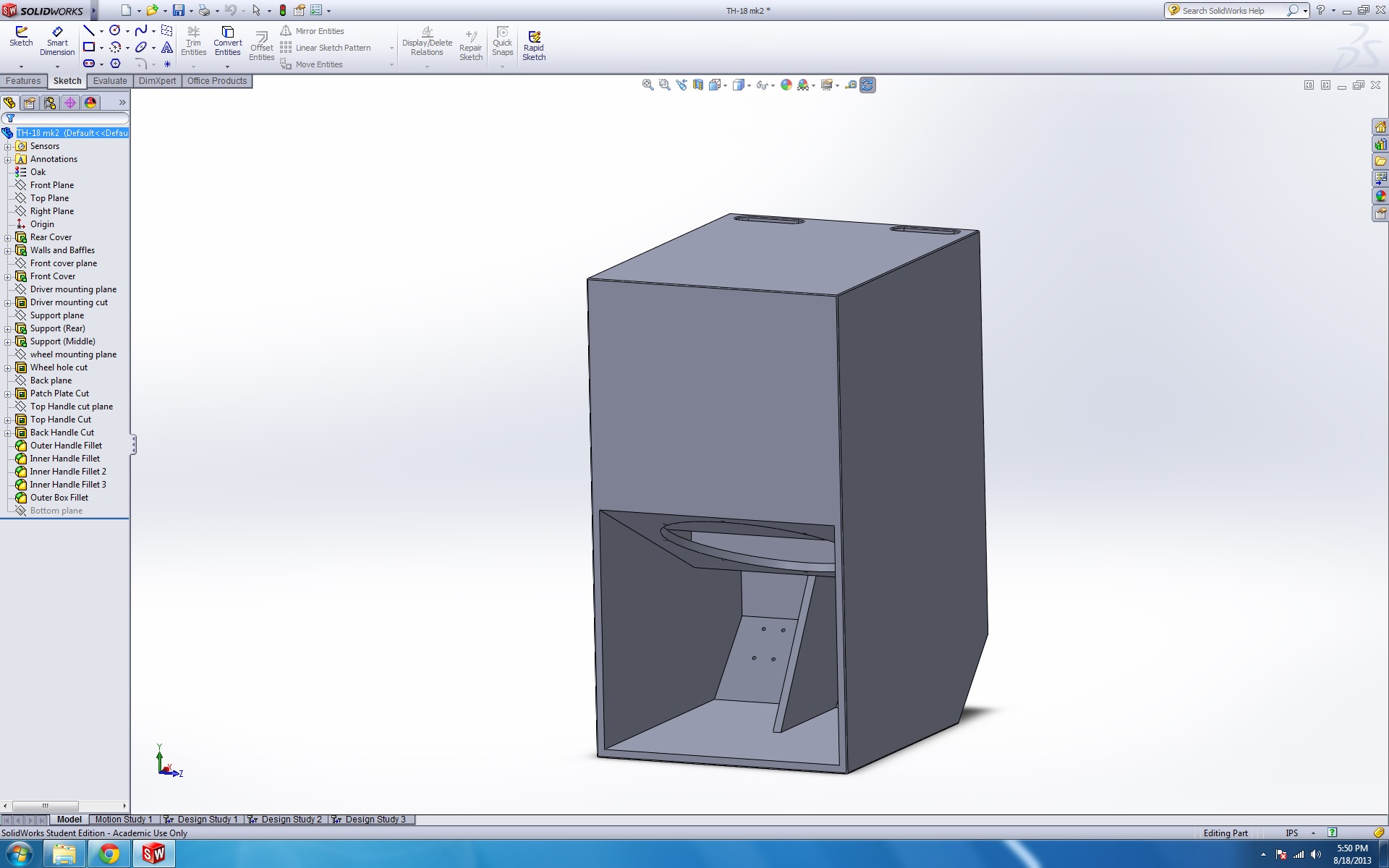Click the Quick Snaps button
This screenshot has height=868, width=1389.
[x=502, y=41]
